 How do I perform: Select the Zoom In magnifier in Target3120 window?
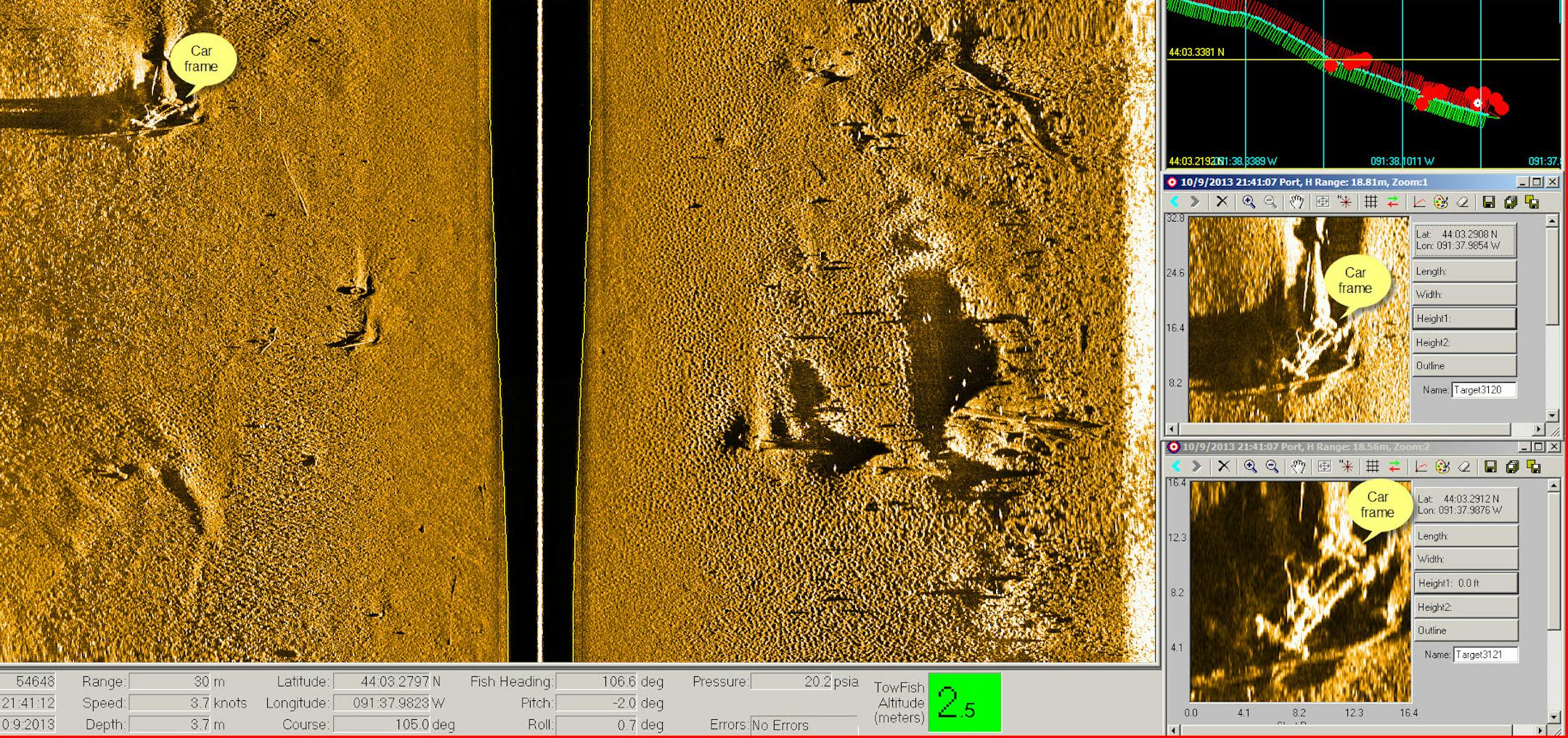1250,203
